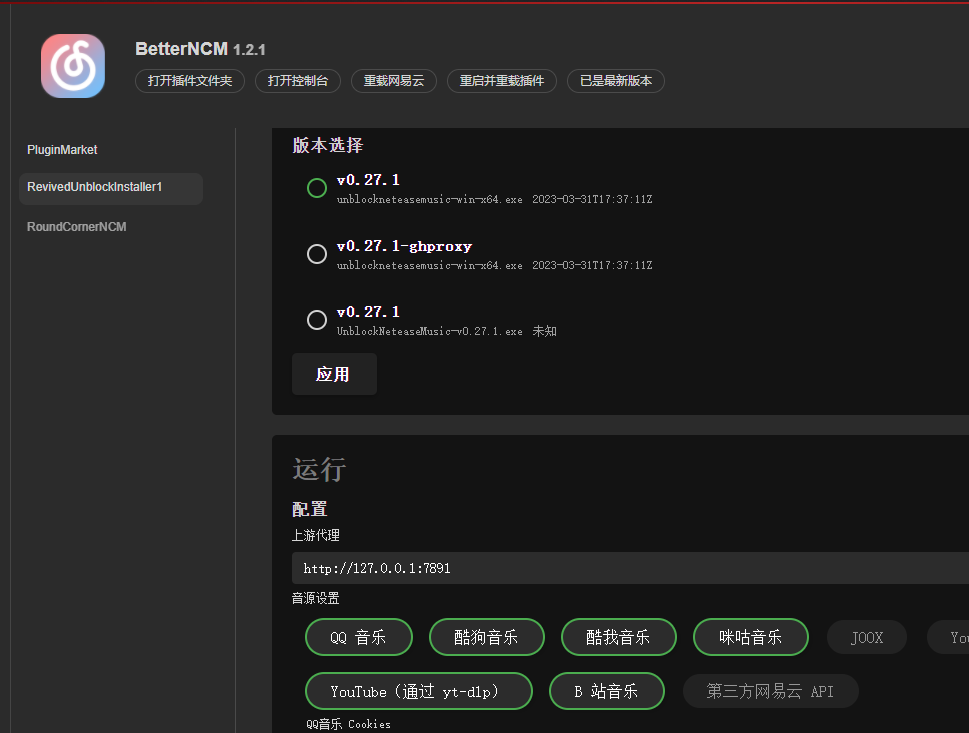Viewport: 969px width, 733px height.
Task: Click the BetterNCM app logo icon
Action: [x=72, y=65]
